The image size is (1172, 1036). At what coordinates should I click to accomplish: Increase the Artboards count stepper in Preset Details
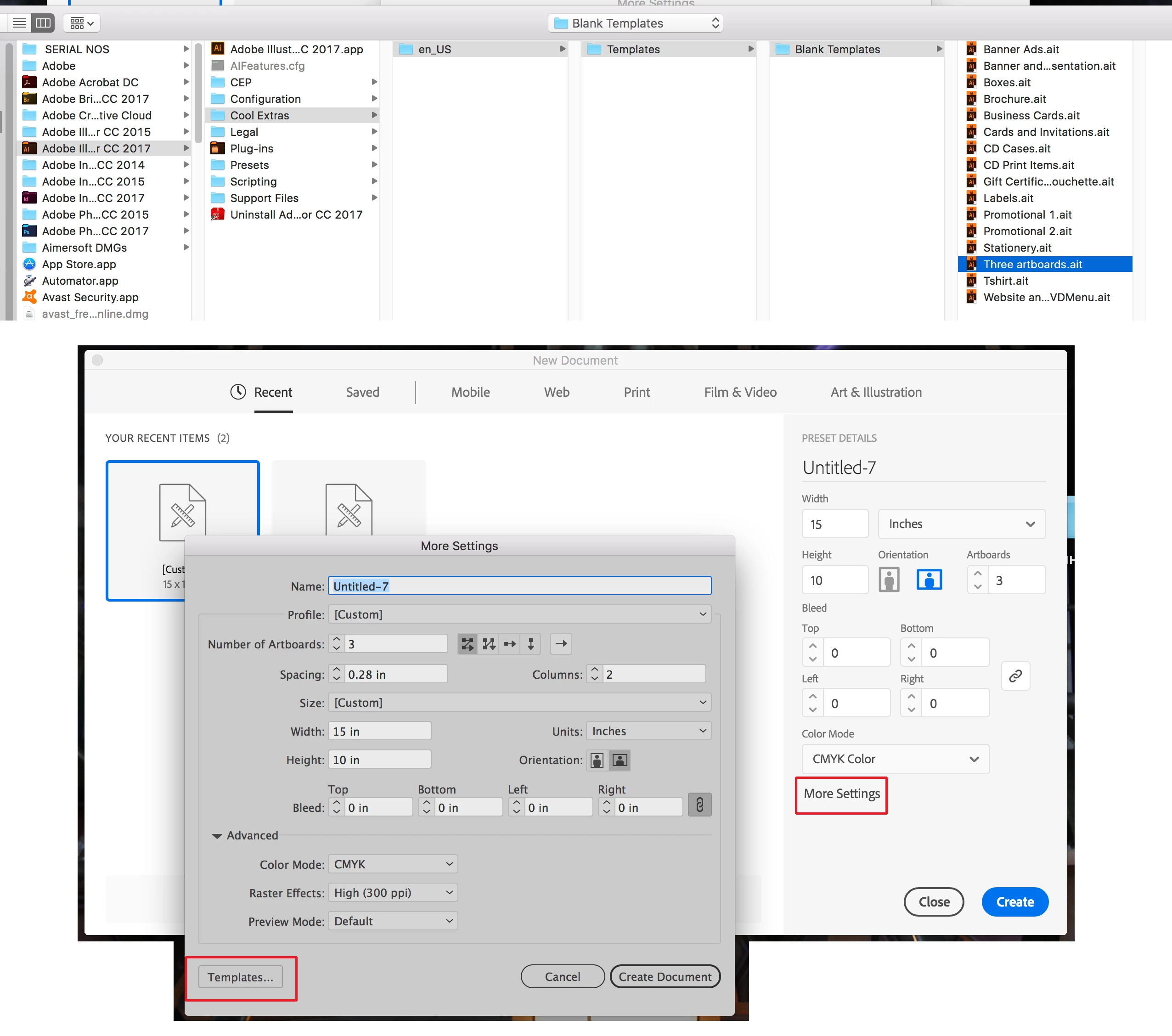point(978,573)
